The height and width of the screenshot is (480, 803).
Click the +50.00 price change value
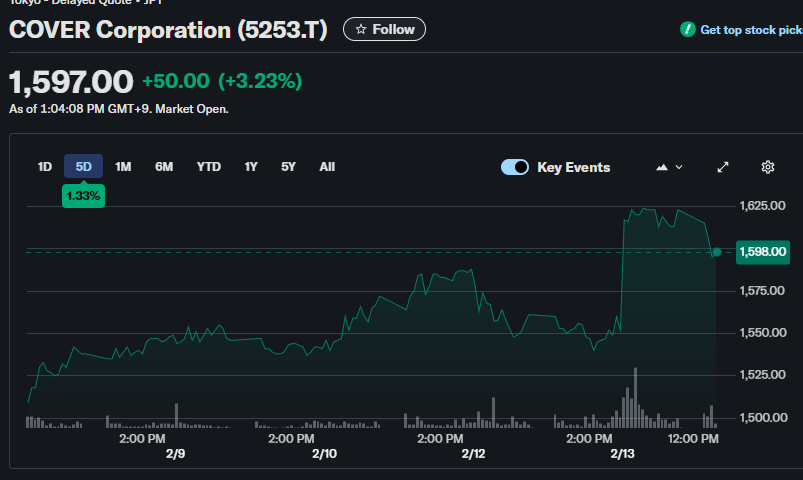(x=176, y=81)
